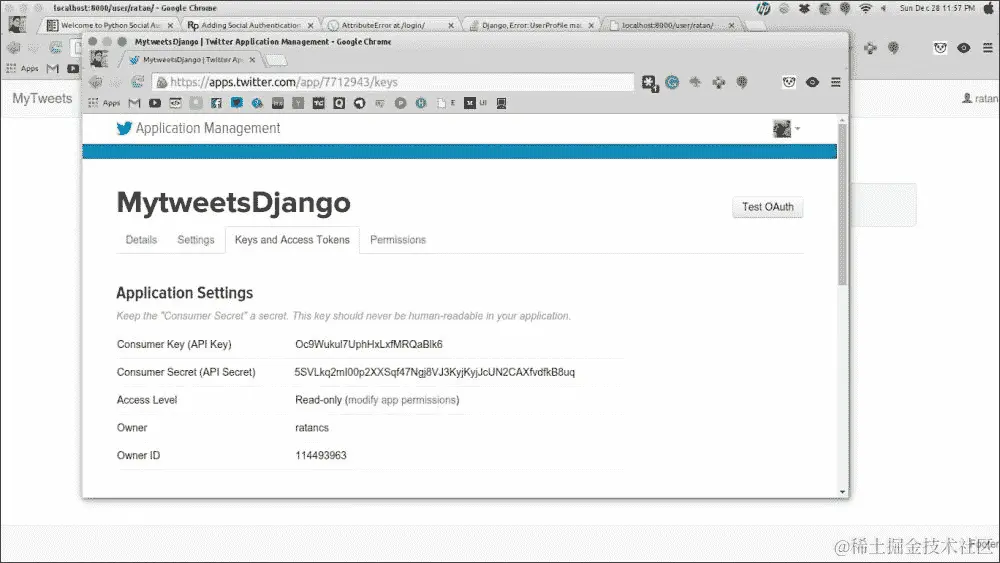The width and height of the screenshot is (1000, 563).
Task: Click the HP icon in the top menu bar
Action: [x=763, y=8]
